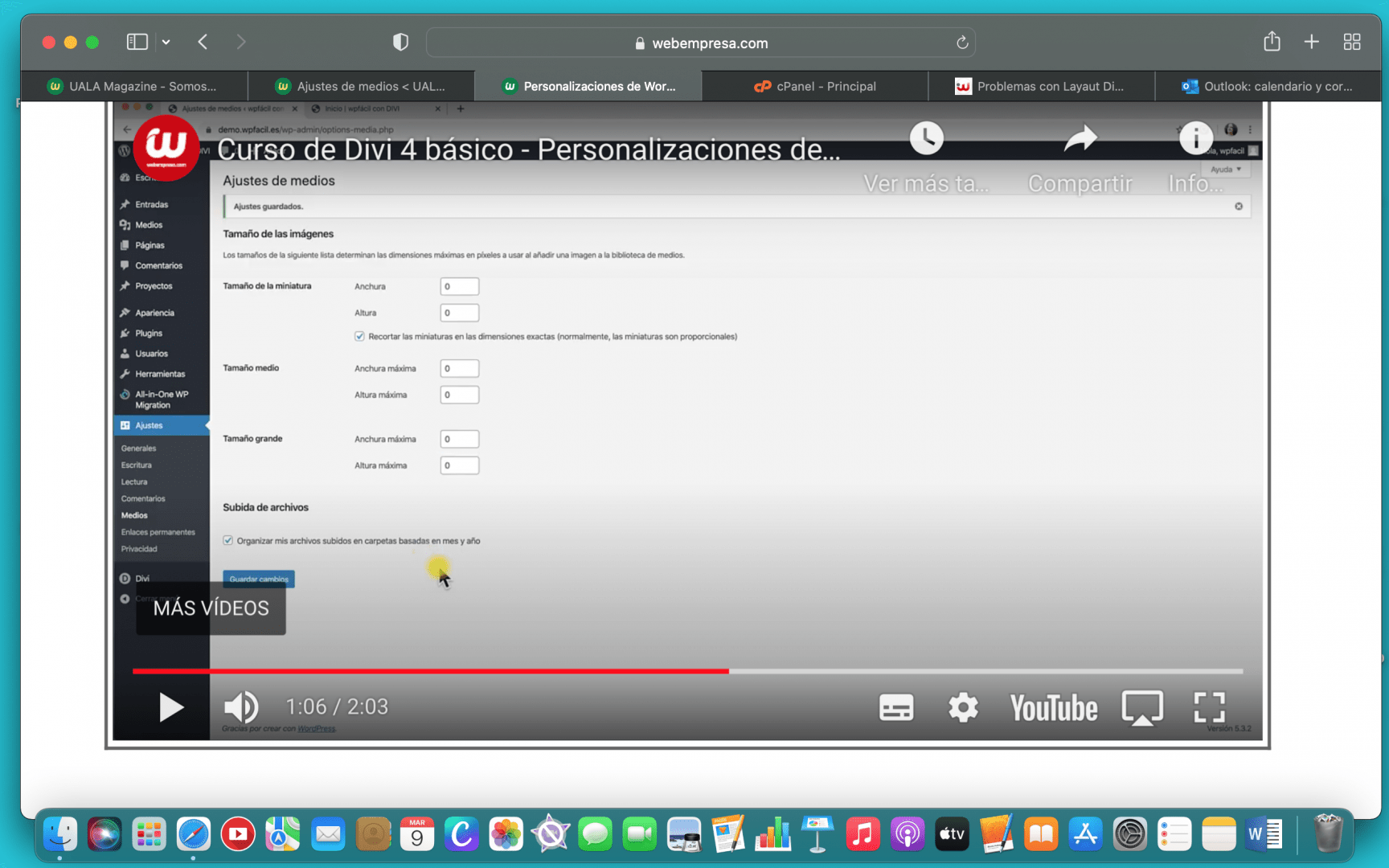The height and width of the screenshot is (868, 1389).
Task: Open Podcasts from the Dock
Action: click(907, 834)
